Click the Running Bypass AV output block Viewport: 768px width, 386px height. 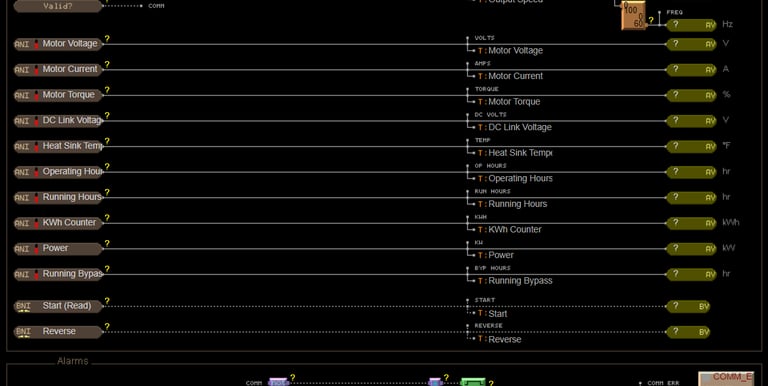tap(691, 274)
